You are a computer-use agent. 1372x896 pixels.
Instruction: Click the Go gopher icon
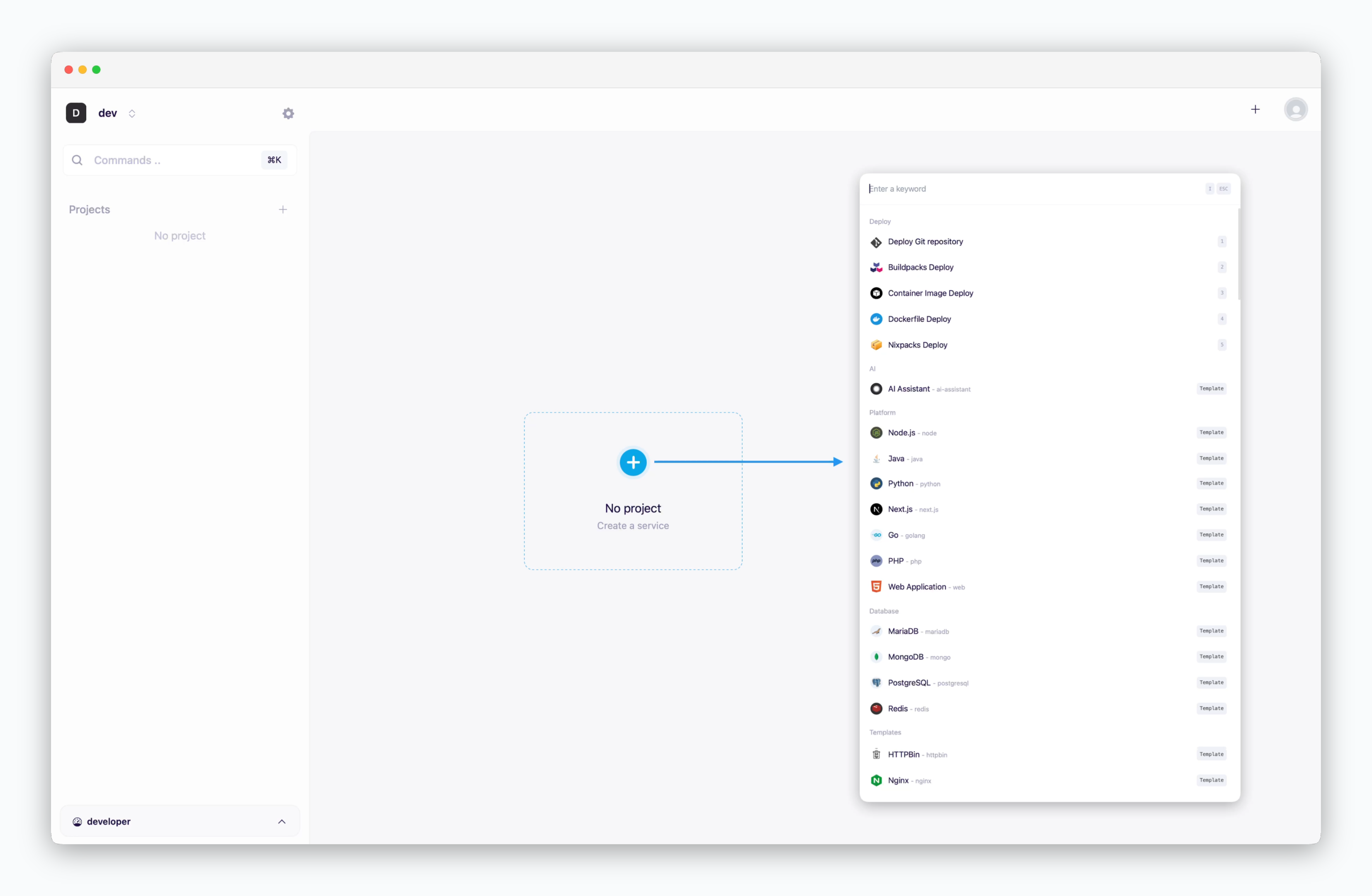(x=876, y=535)
